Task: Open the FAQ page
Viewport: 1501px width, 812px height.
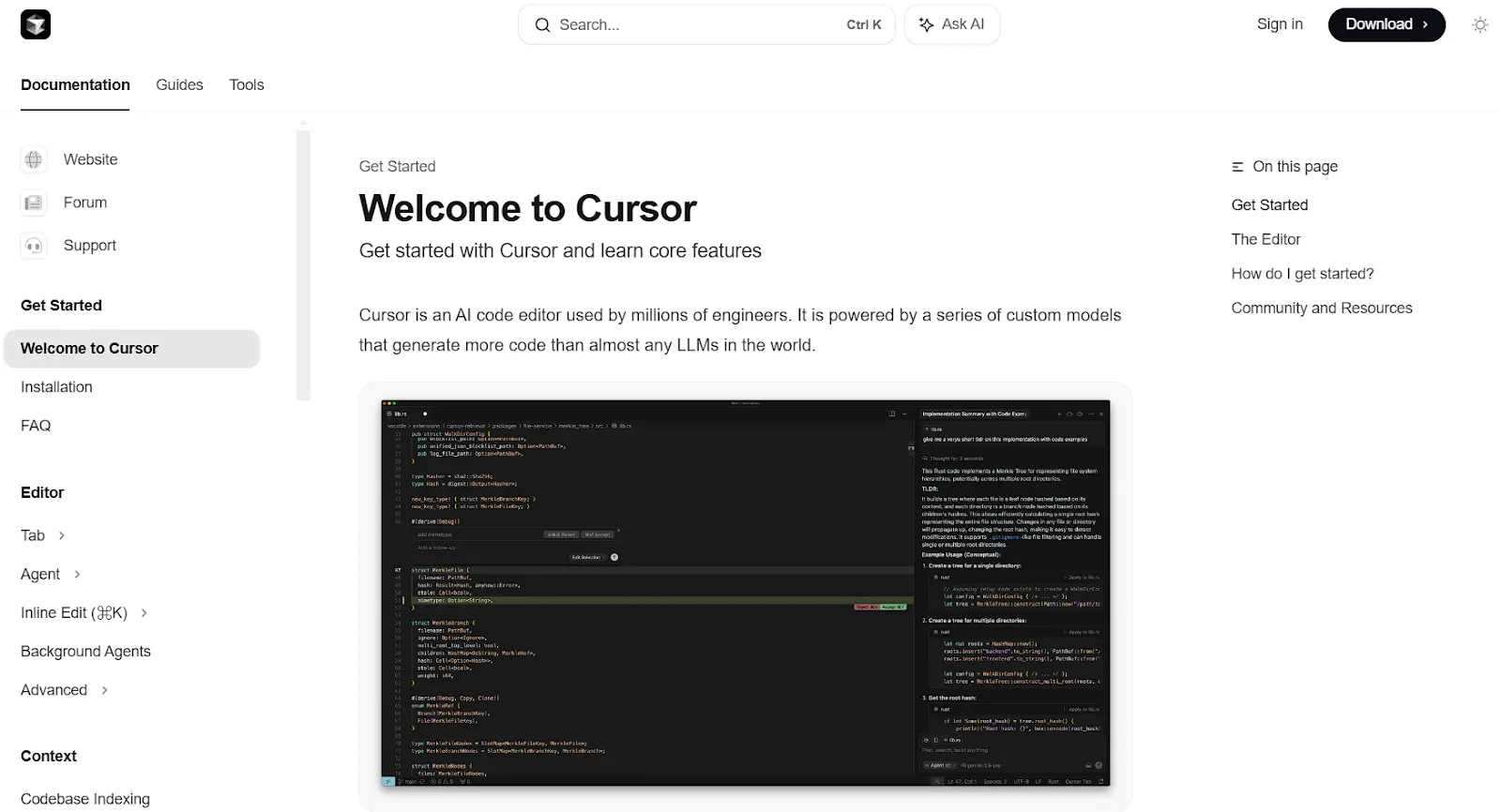Action: point(36,426)
